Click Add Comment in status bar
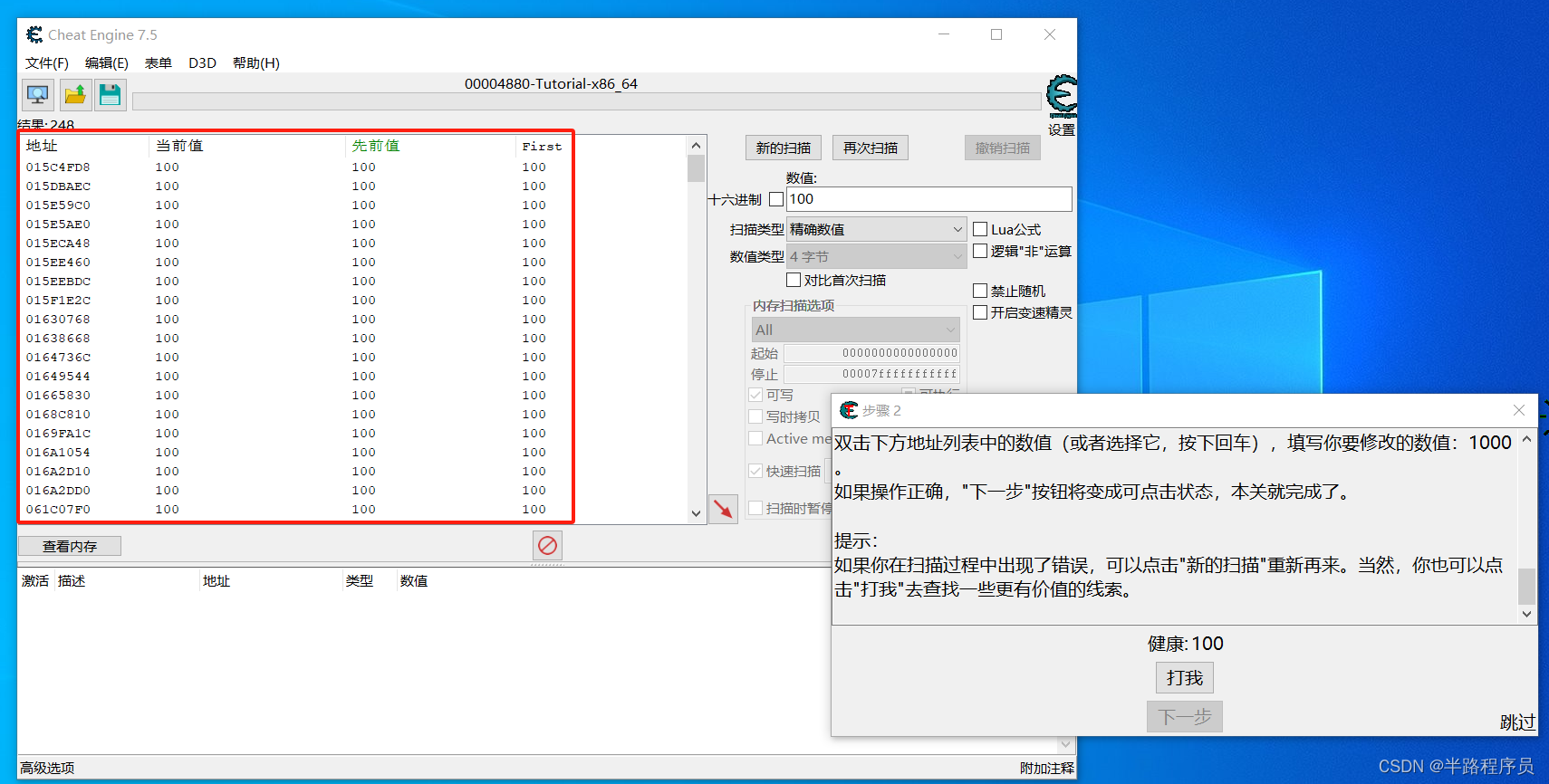Image resolution: width=1549 pixels, height=784 pixels. pos(1047,768)
